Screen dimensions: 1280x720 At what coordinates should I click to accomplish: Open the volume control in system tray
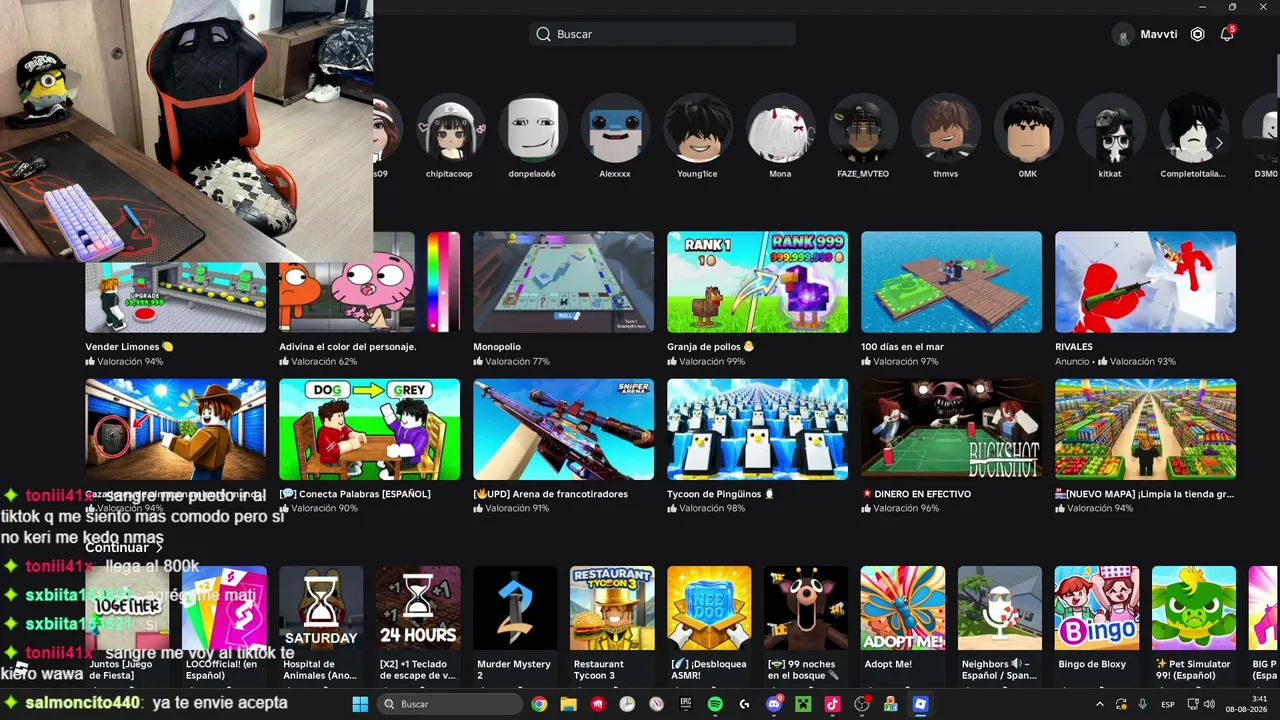[1209, 704]
